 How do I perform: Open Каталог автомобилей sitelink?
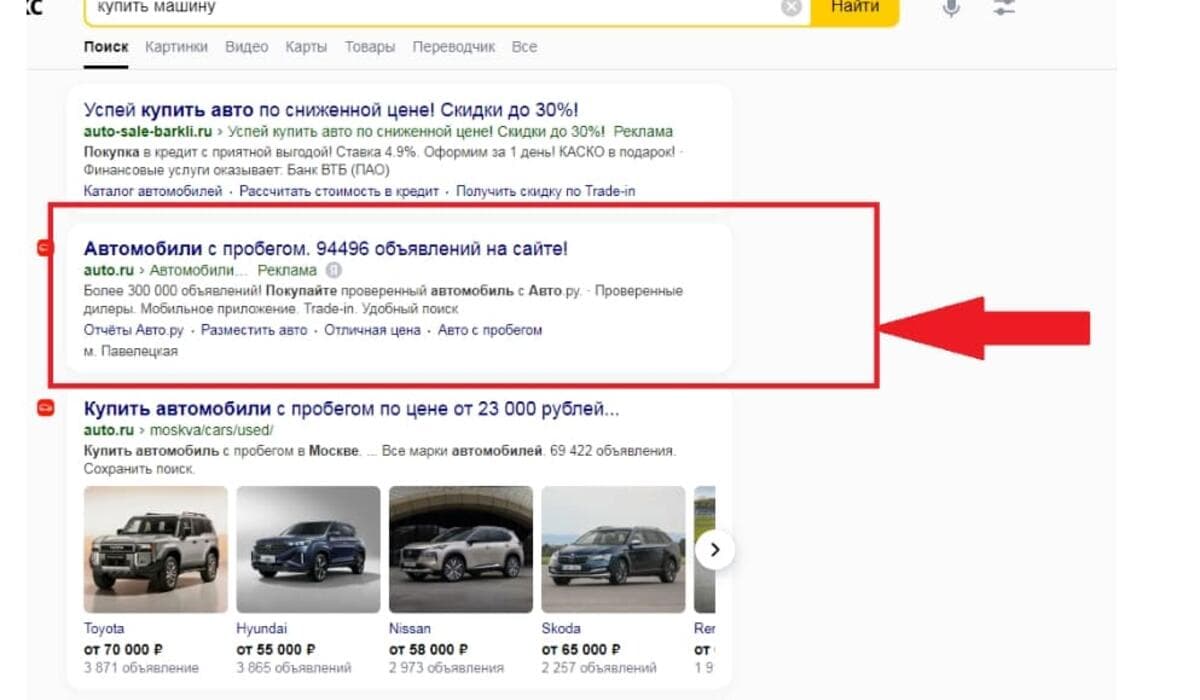point(153,191)
